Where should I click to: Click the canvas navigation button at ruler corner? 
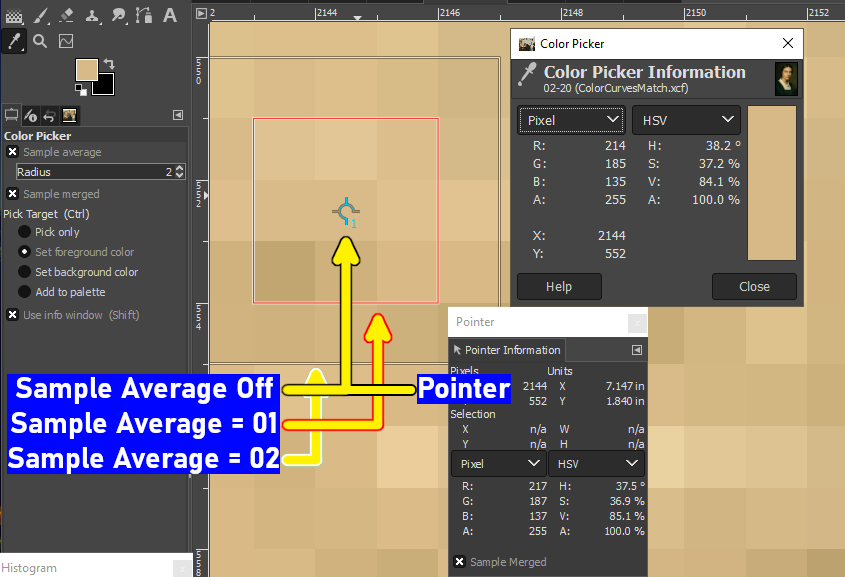(x=201, y=13)
